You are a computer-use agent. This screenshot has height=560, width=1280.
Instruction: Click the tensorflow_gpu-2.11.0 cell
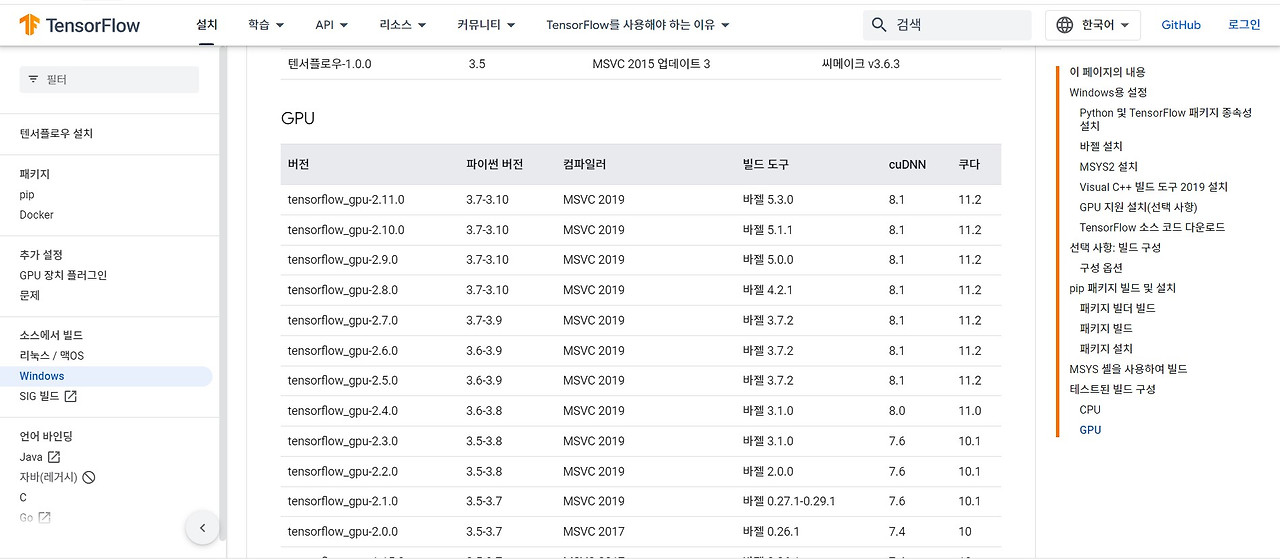point(346,200)
